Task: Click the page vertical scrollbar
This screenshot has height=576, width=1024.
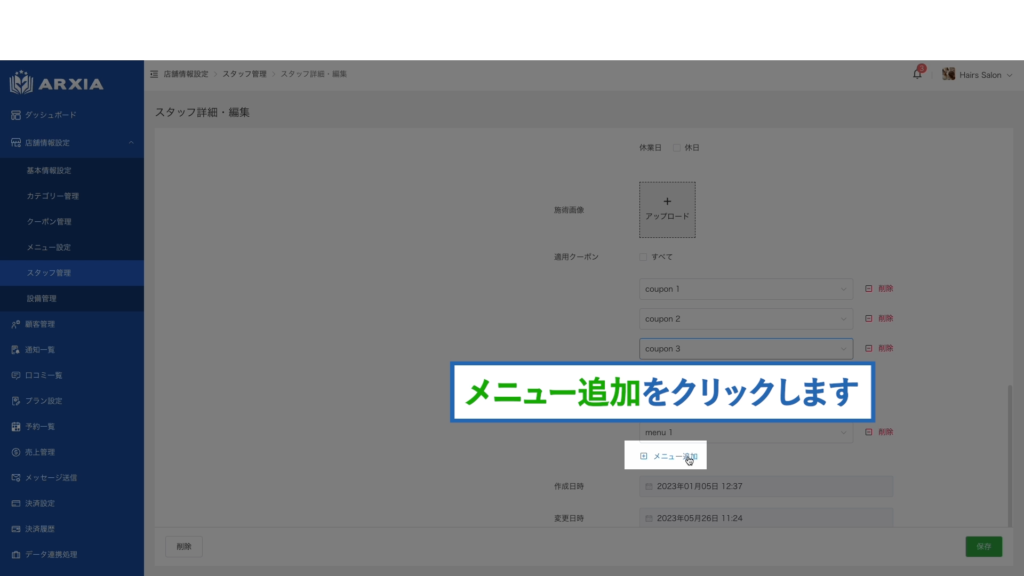Action: coord(1010,455)
